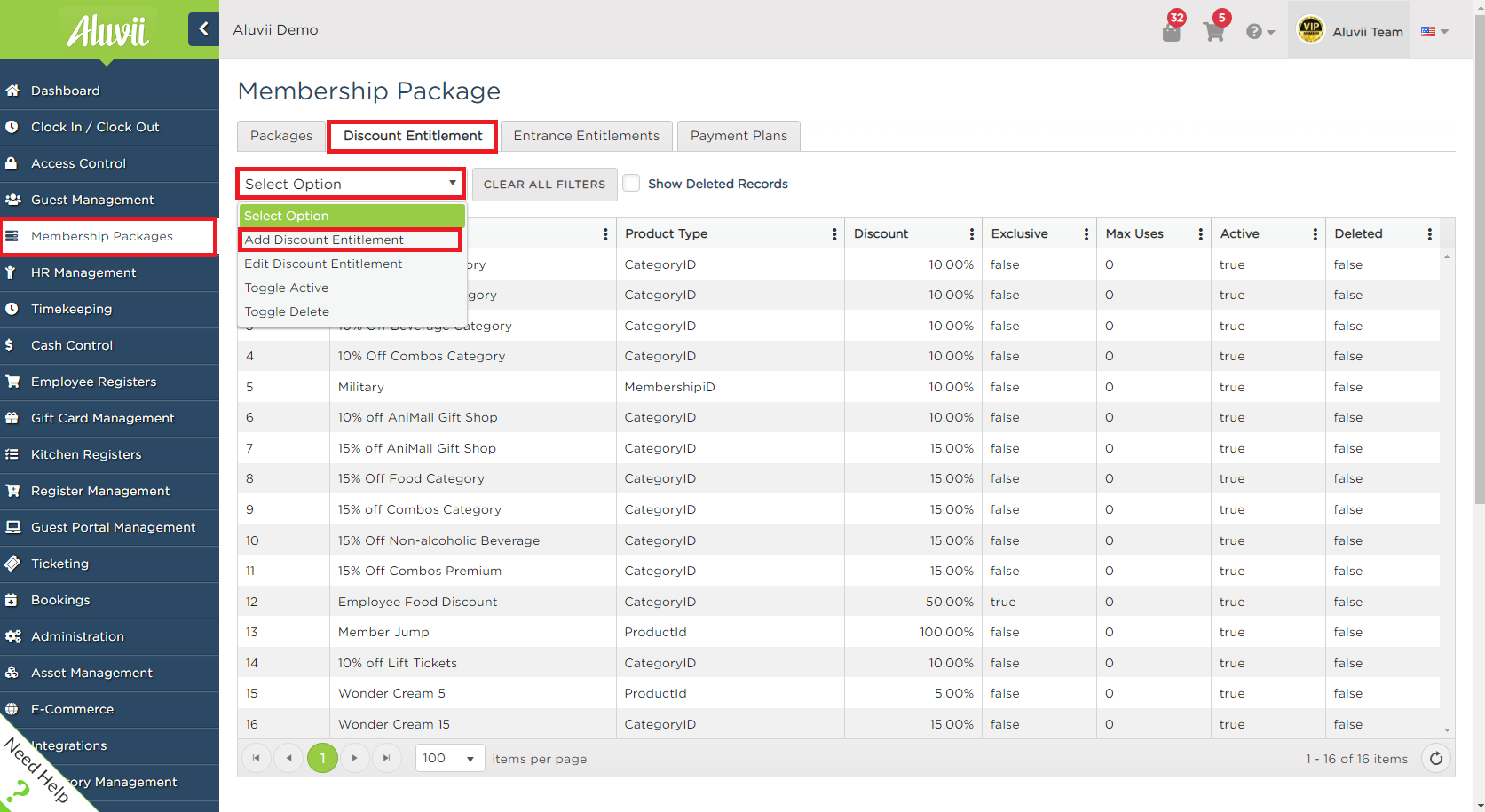Click the Clock In / Clock Out clock icon

tap(12, 127)
